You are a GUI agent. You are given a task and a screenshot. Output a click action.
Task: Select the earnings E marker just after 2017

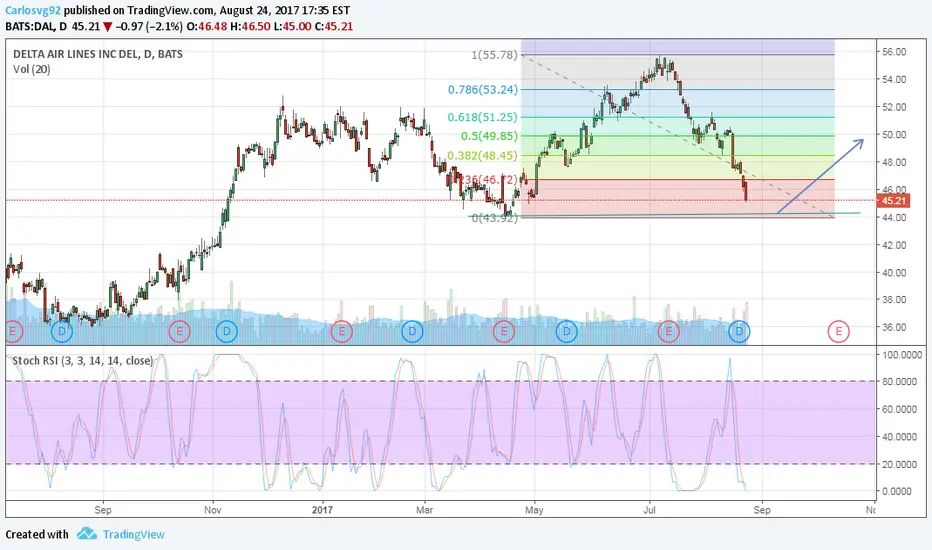[341, 331]
